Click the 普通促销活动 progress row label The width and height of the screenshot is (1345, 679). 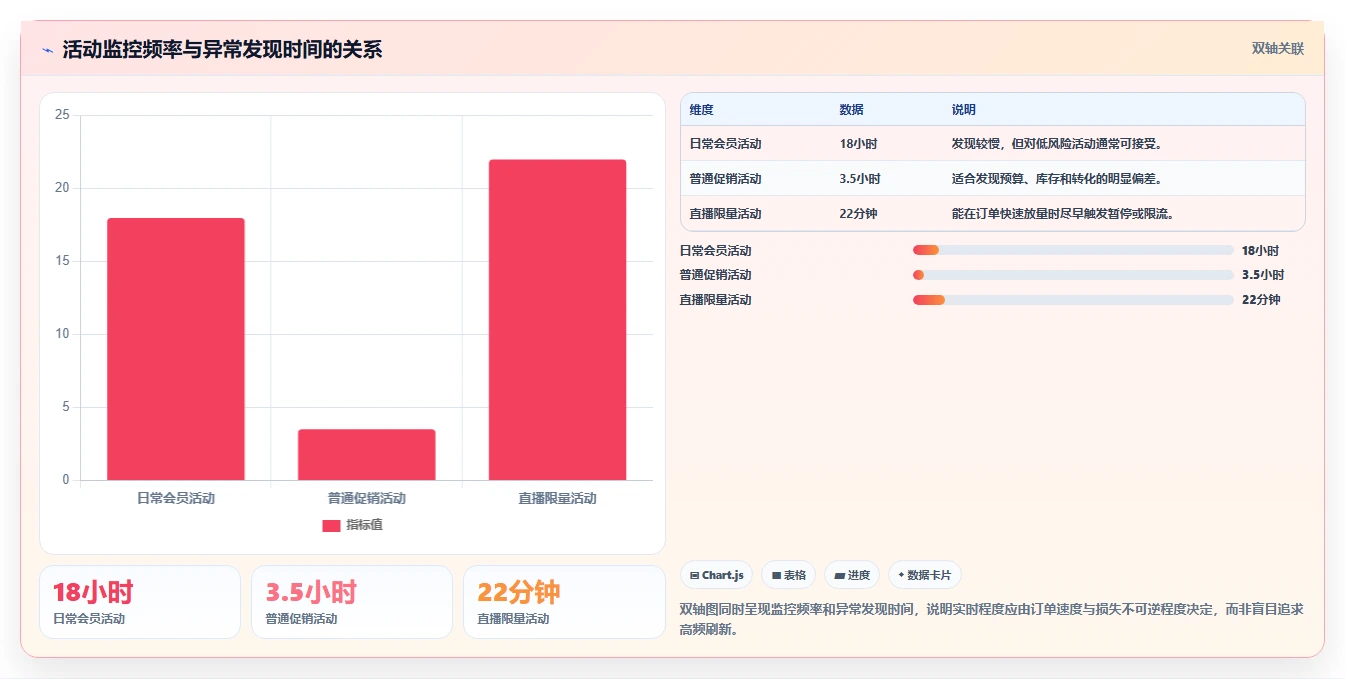tap(715, 275)
